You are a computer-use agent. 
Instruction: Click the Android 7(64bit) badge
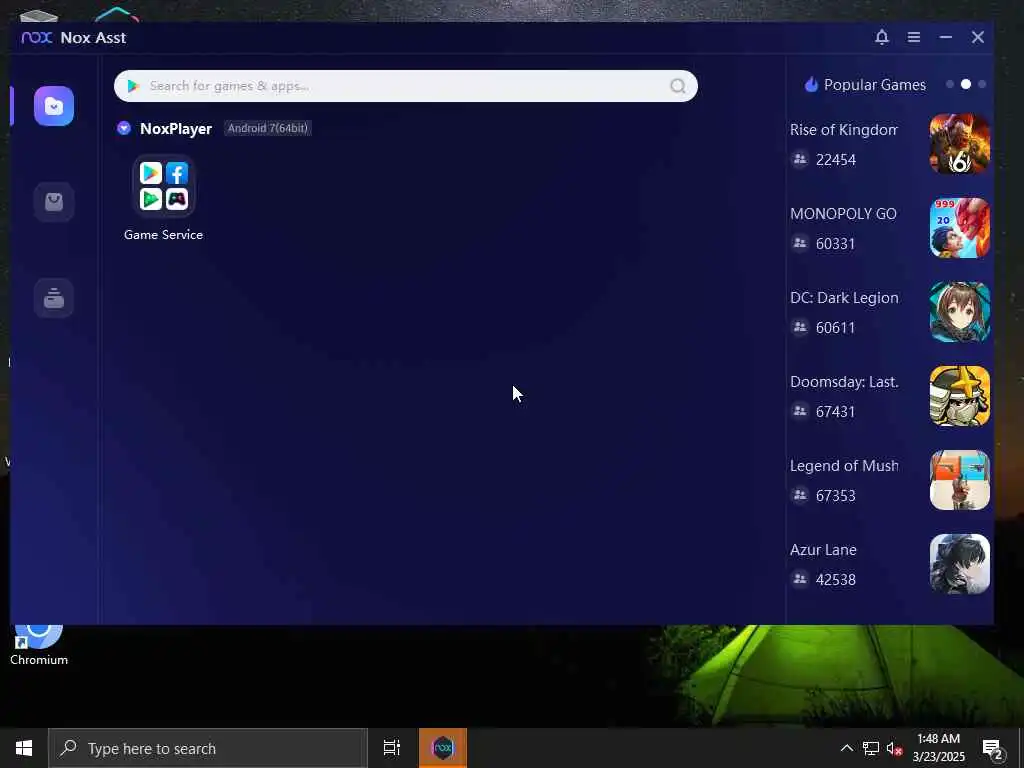[268, 129]
